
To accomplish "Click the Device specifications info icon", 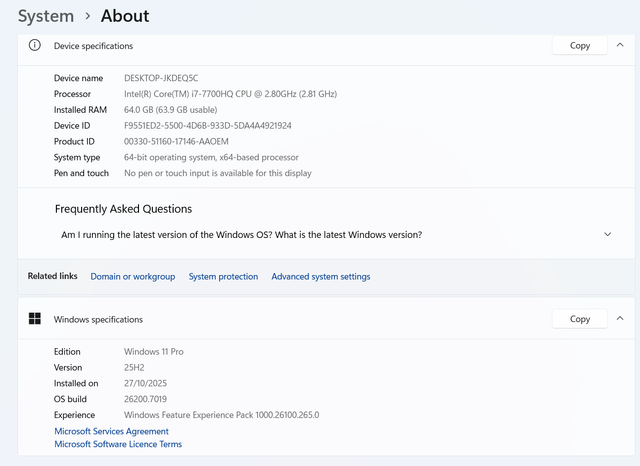I will click(35, 46).
